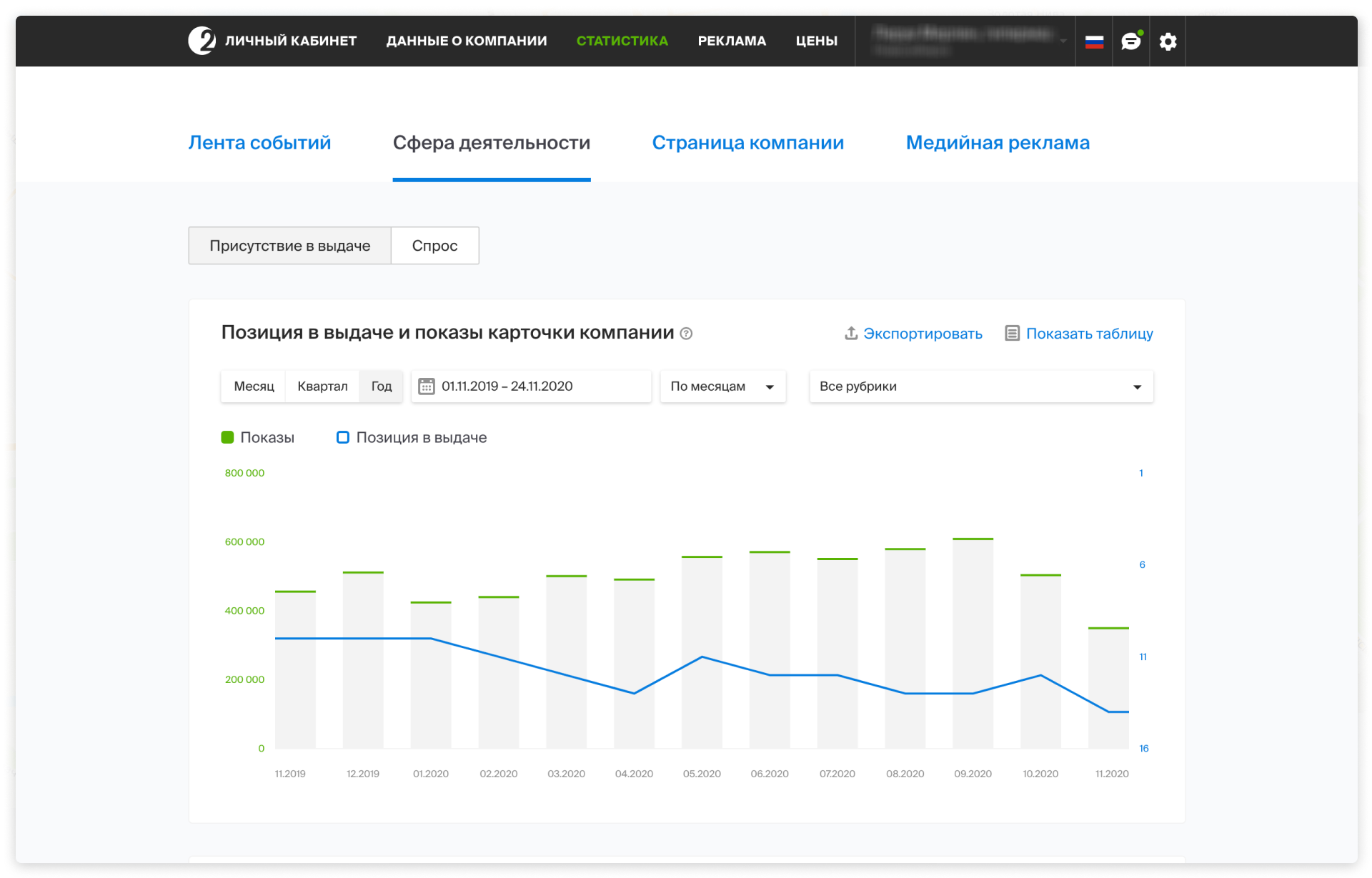Click the 11.2019 bar in chart
Viewport: 1372px width, 878px height.
click(295, 669)
